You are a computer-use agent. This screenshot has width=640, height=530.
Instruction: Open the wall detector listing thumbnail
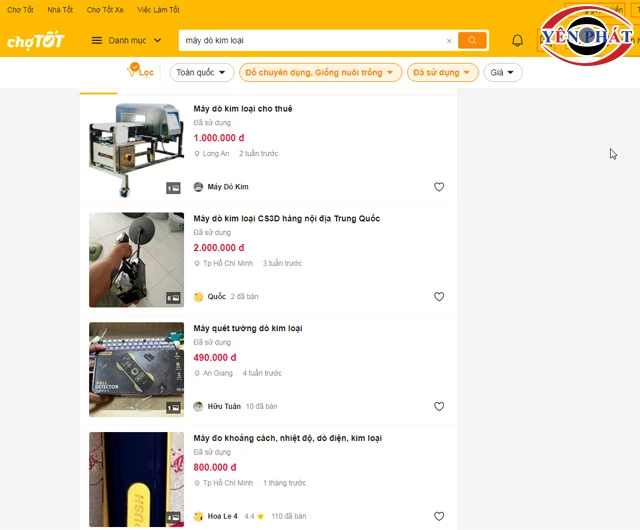(136, 368)
